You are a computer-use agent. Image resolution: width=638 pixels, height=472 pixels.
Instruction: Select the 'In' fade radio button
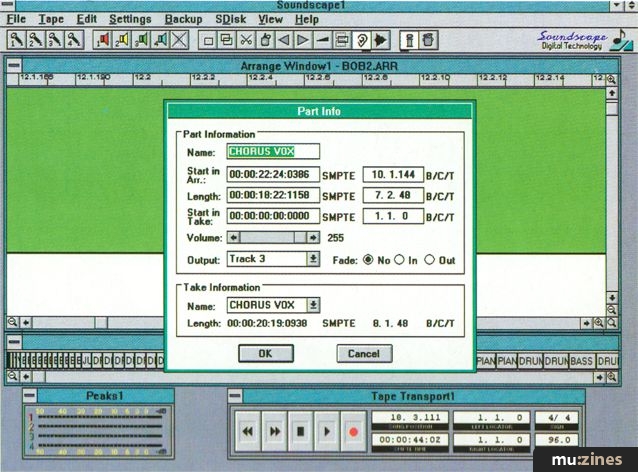[x=399, y=259]
